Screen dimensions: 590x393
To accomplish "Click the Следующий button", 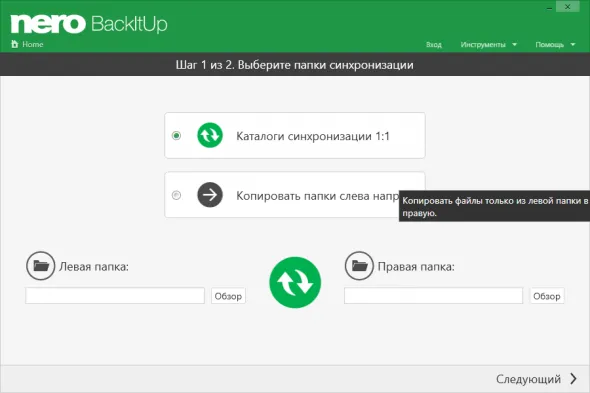I will pyautogui.click(x=536, y=379).
